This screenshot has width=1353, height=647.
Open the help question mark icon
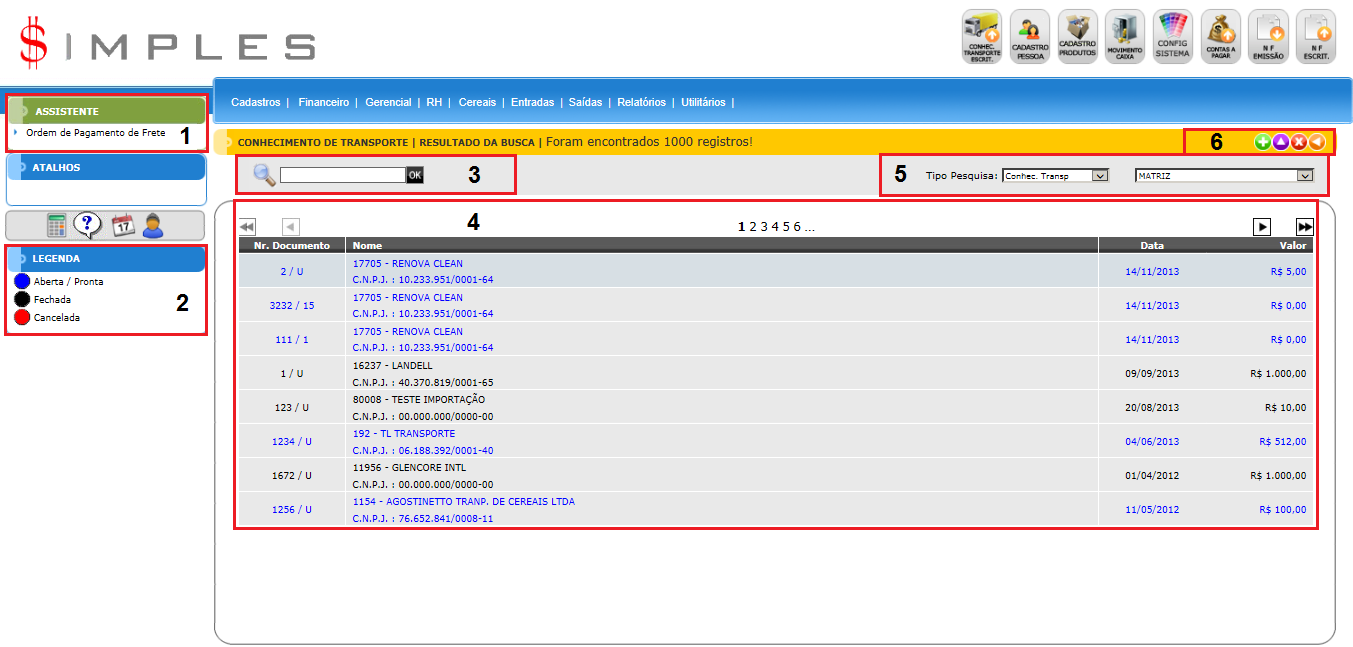pos(89,225)
